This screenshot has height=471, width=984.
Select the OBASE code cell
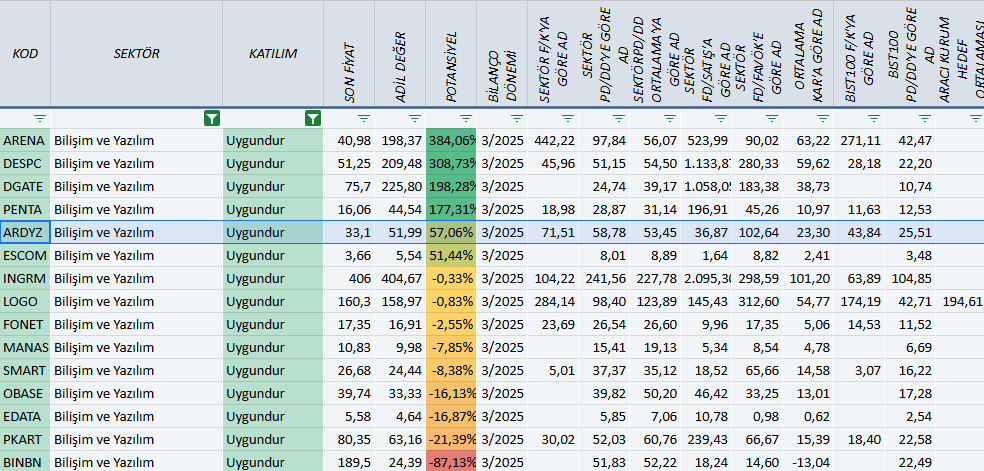tap(25, 393)
